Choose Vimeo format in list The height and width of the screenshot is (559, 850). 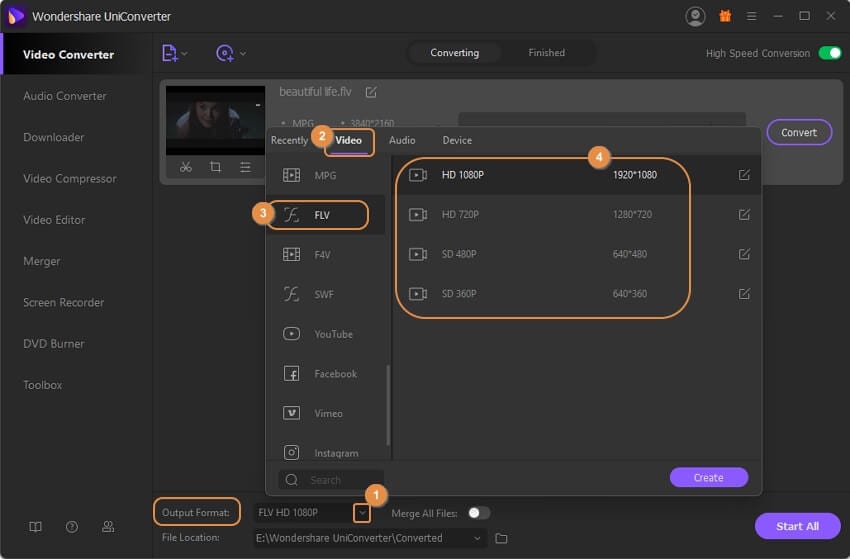click(x=325, y=413)
